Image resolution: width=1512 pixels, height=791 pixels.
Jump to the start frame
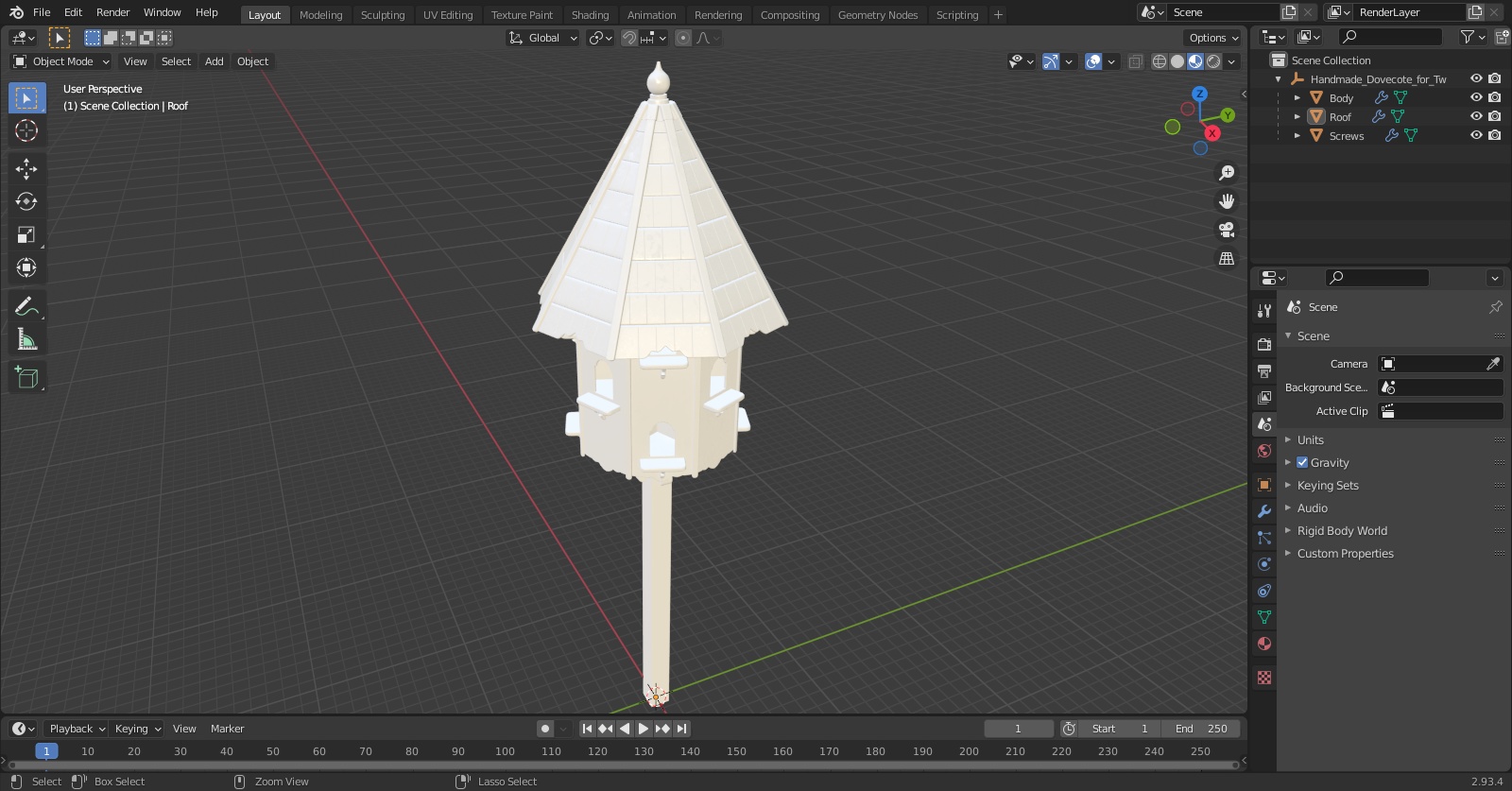(x=587, y=729)
